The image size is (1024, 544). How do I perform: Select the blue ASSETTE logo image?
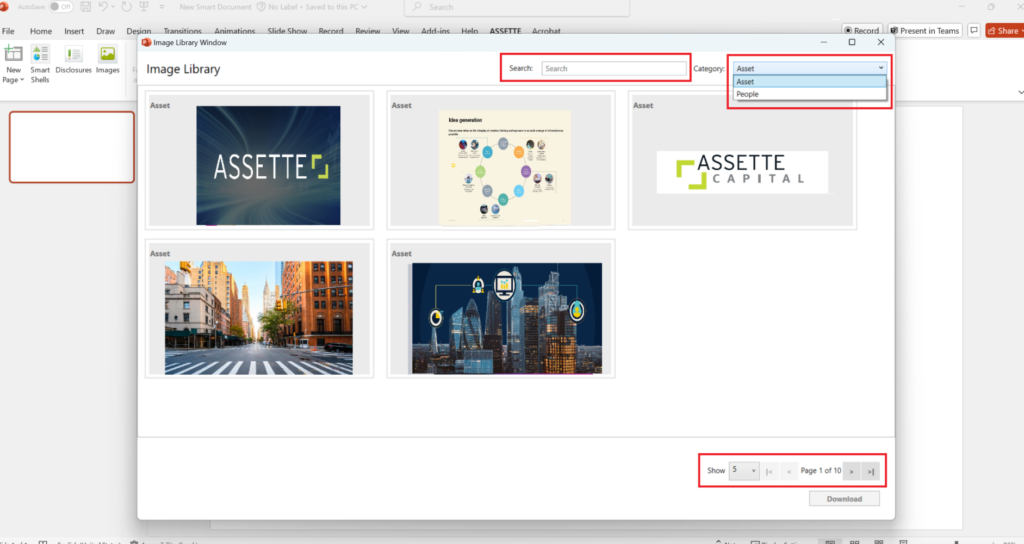pyautogui.click(x=268, y=165)
